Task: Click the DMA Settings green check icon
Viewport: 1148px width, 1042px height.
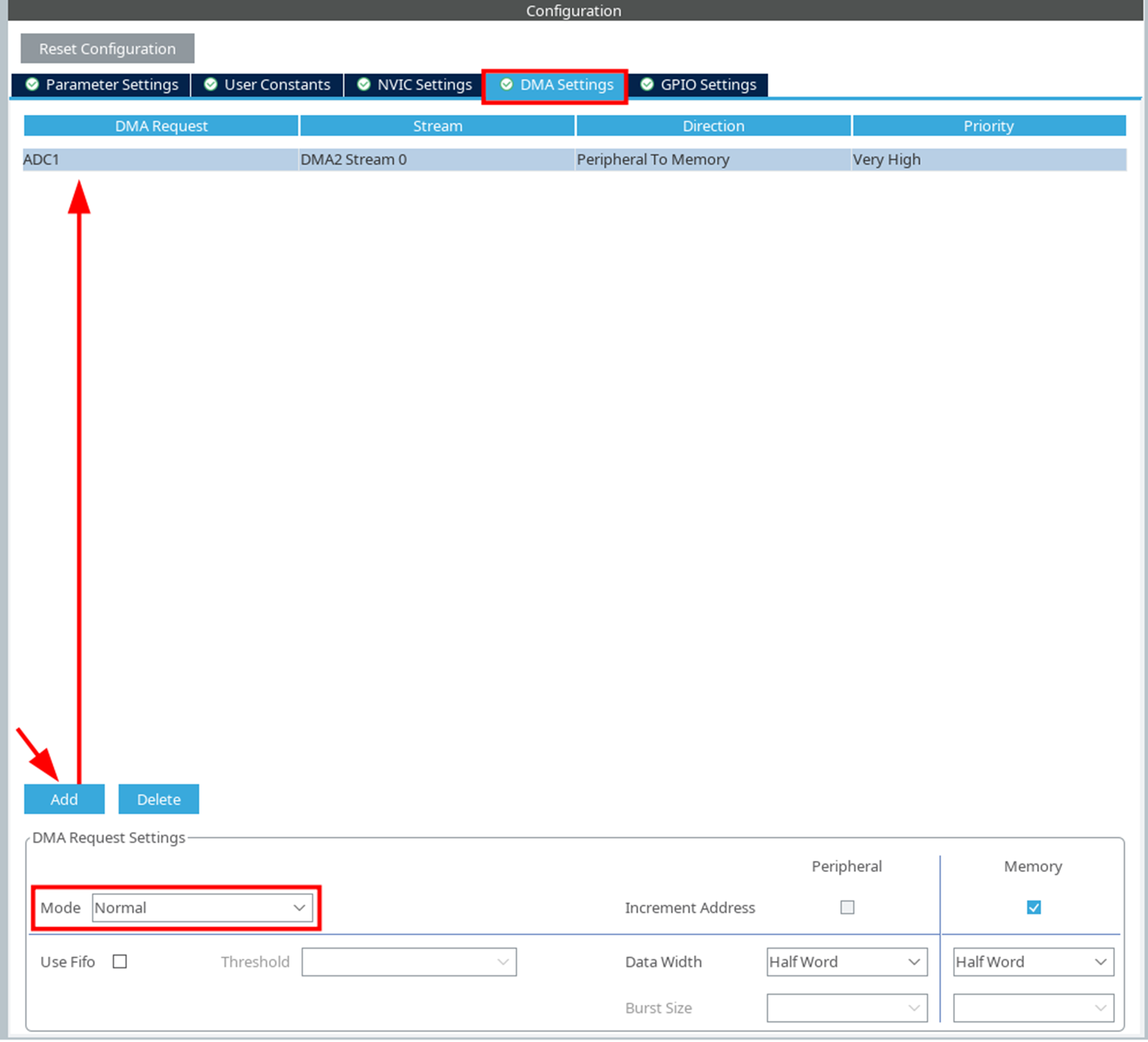Action: pos(506,84)
